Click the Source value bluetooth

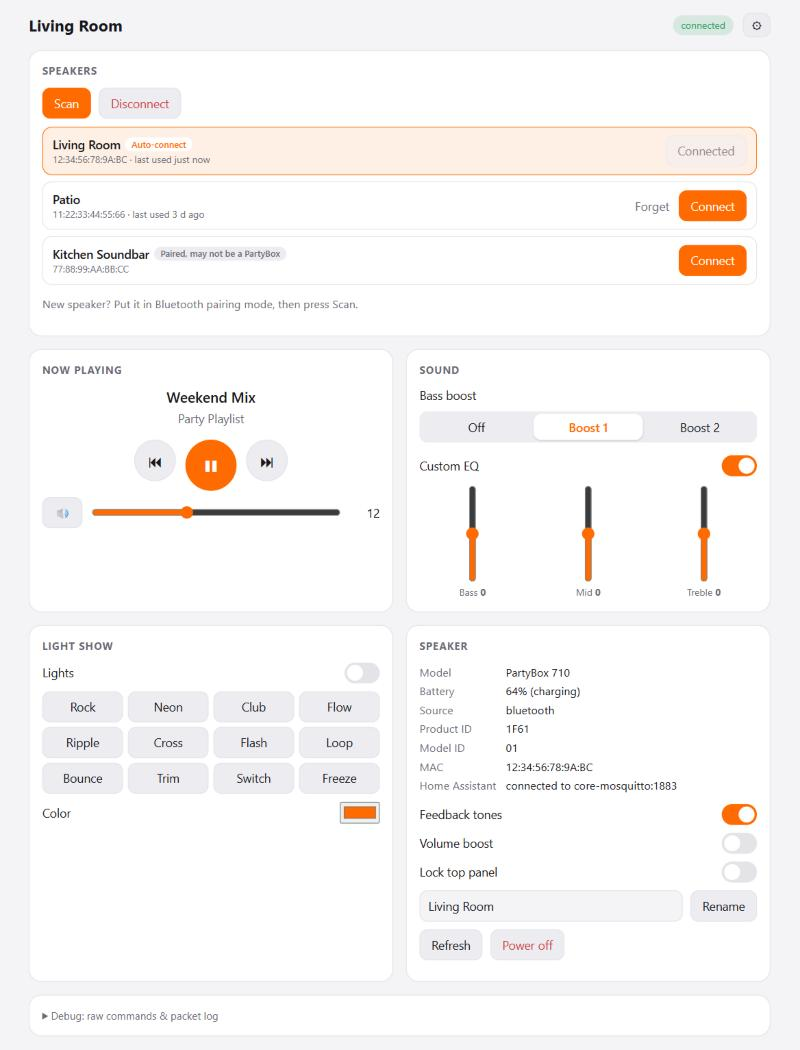click(x=530, y=710)
